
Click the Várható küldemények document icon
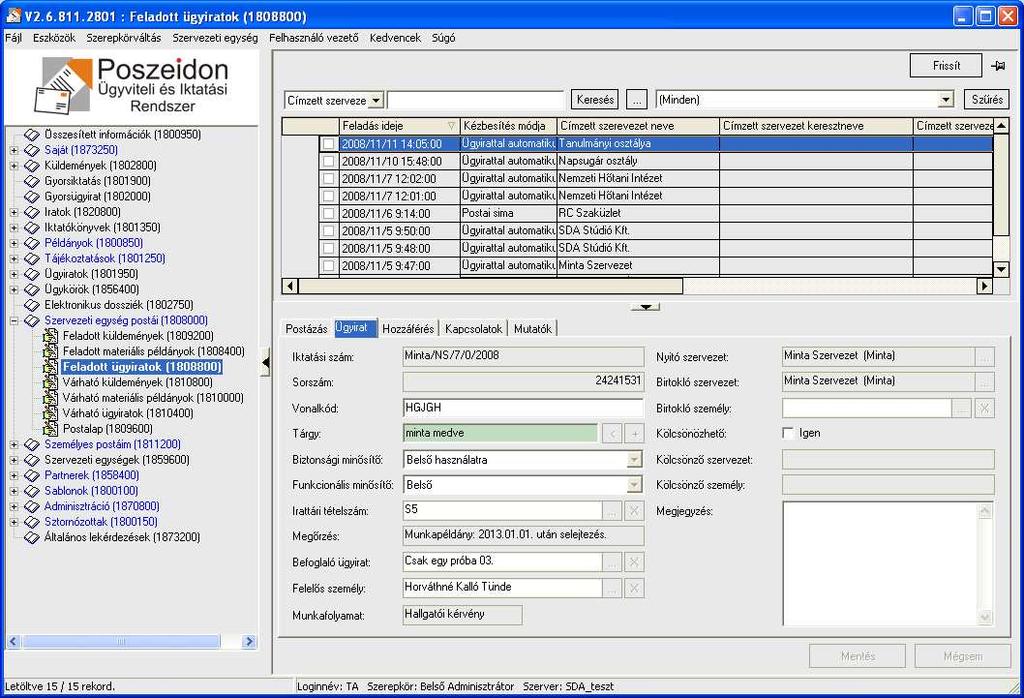tap(50, 382)
